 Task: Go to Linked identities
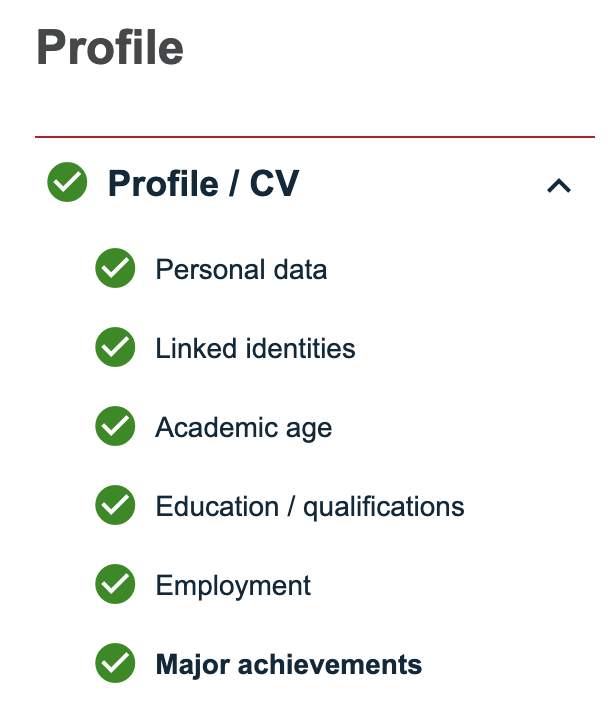click(255, 348)
